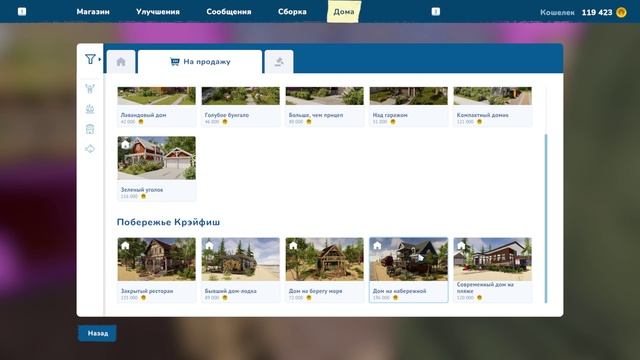Click the Назад button

tap(98, 333)
